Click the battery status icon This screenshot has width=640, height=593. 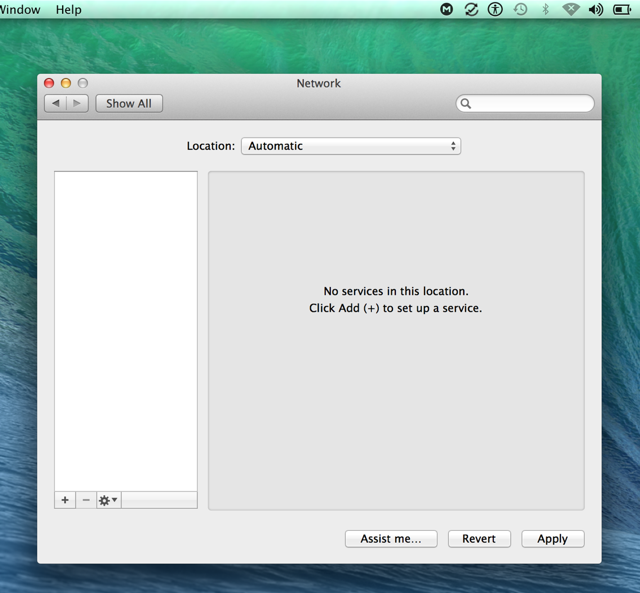[622, 9]
